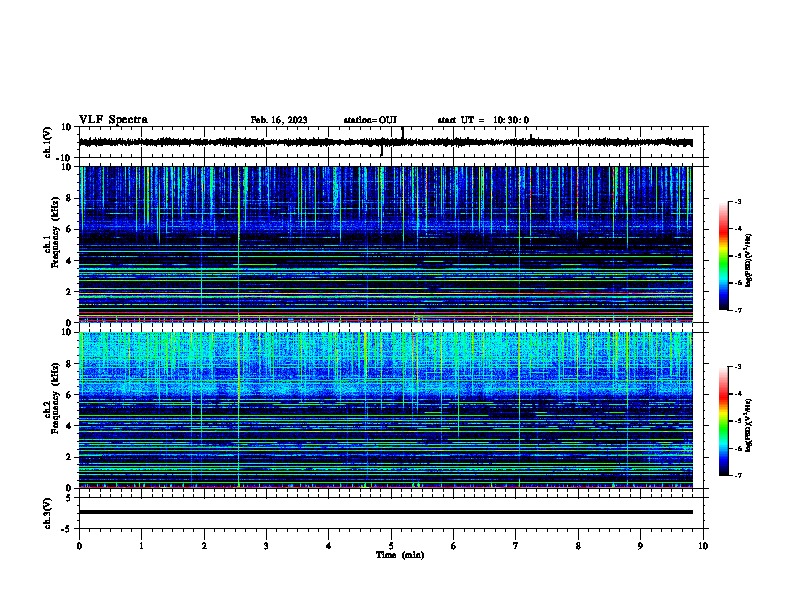Click time axis tick label "2"
This screenshot has width=792, height=612.
204,546
